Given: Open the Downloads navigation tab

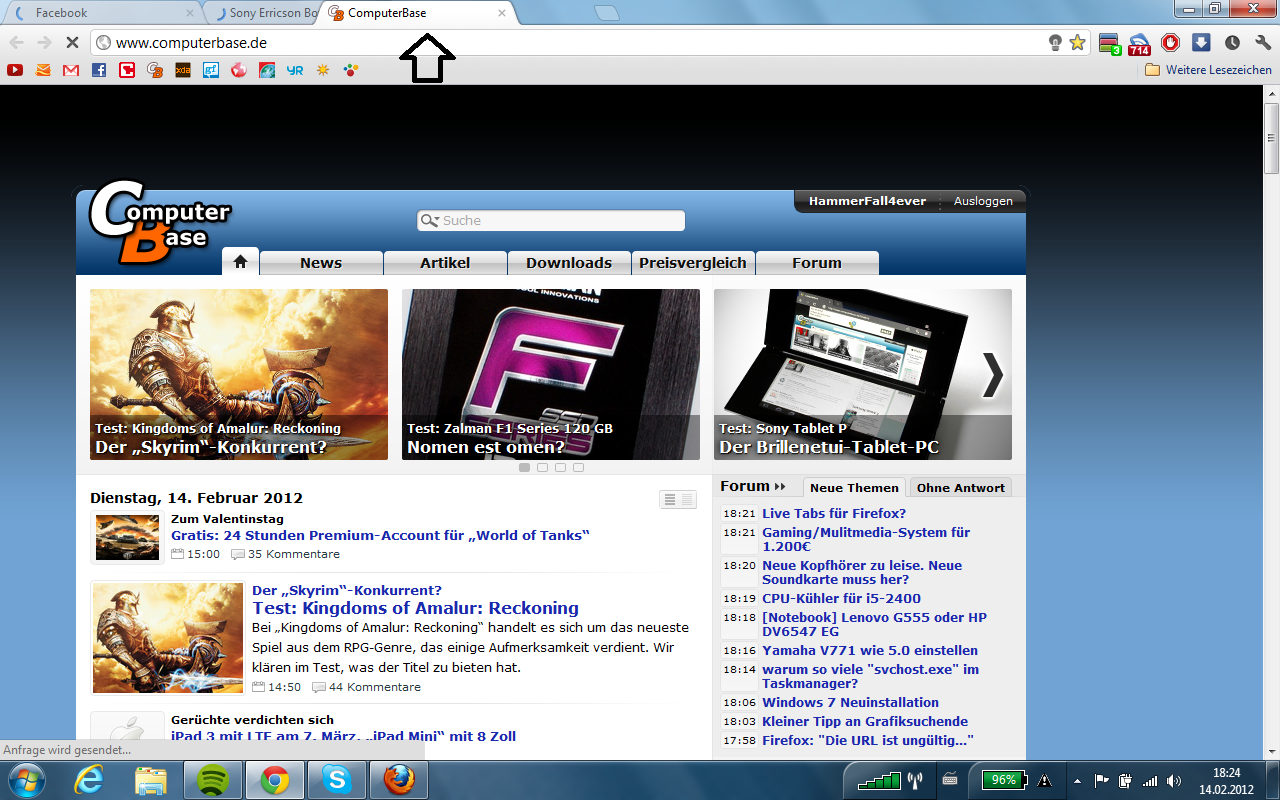Looking at the screenshot, I should (569, 263).
